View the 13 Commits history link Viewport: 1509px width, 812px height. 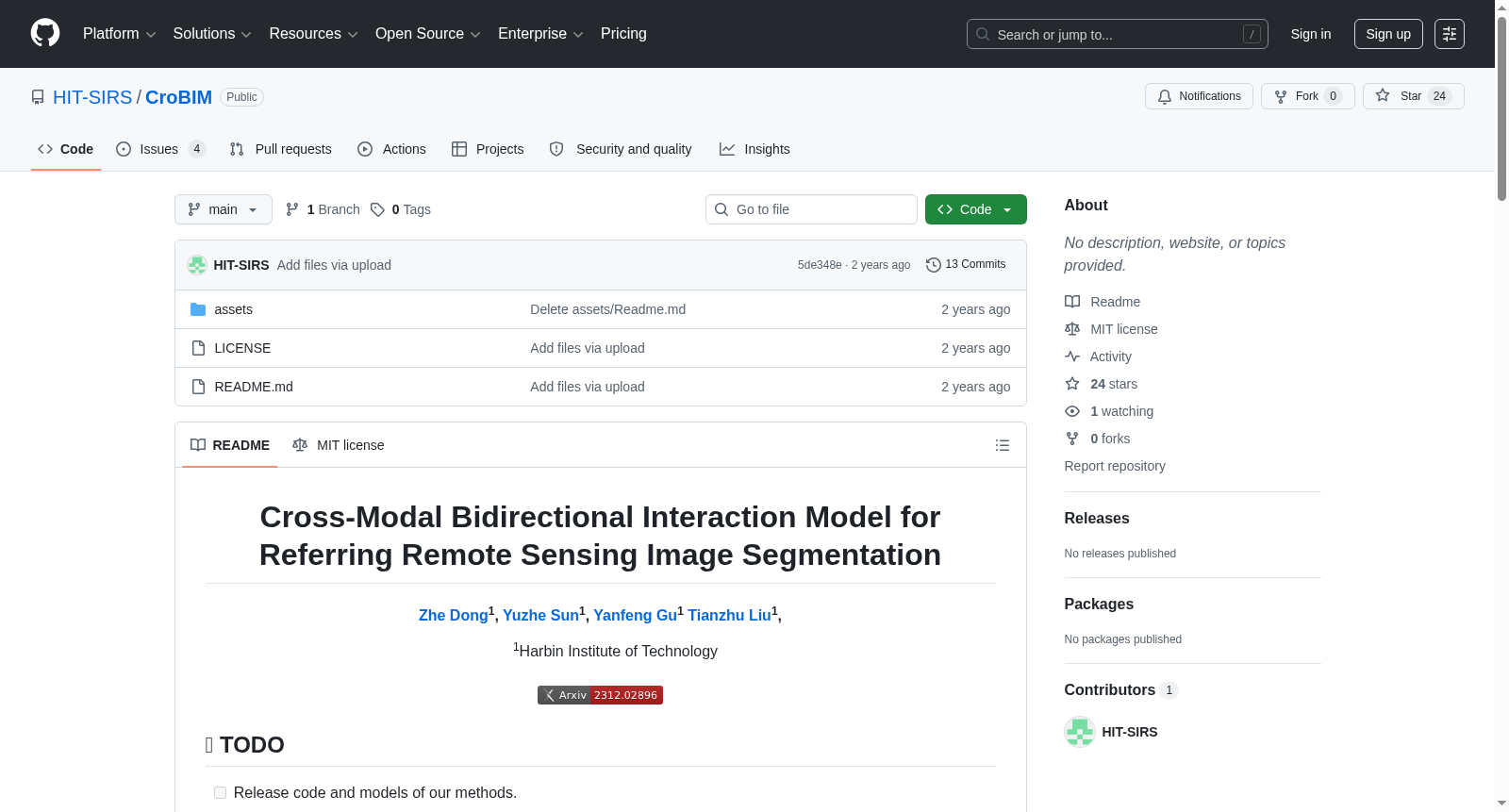(x=967, y=265)
